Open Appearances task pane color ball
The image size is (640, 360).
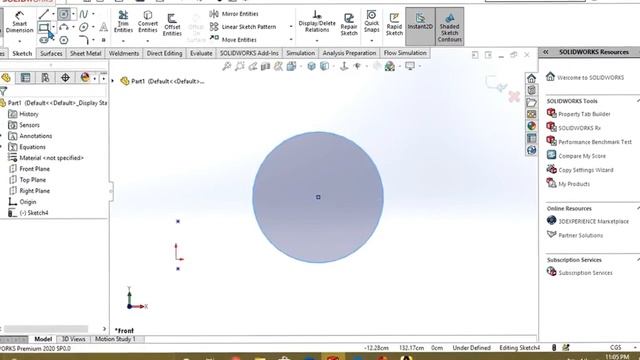click(531, 126)
